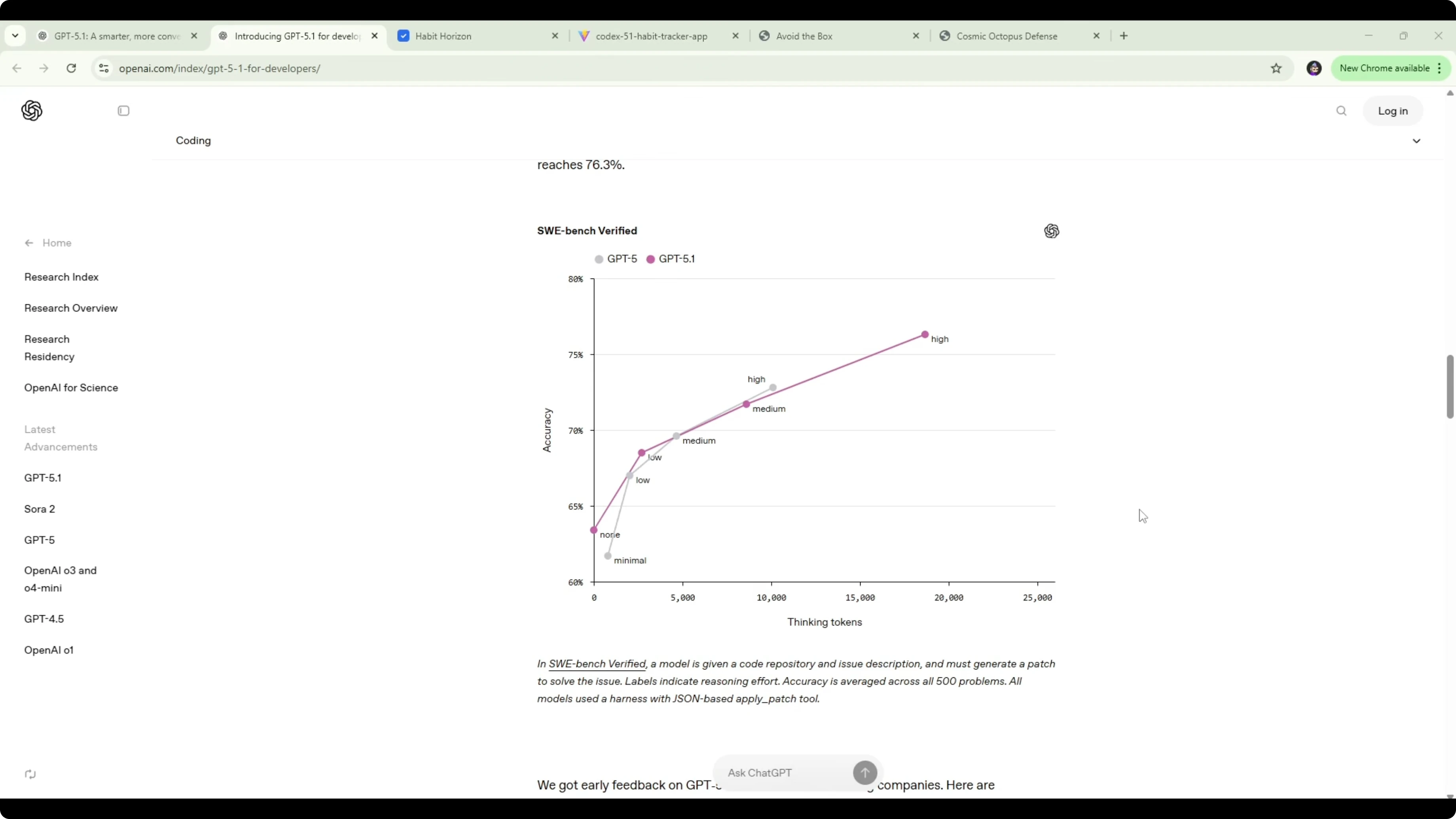
Task: Toggle GPT-5.1 legend series in chart
Action: click(671, 259)
